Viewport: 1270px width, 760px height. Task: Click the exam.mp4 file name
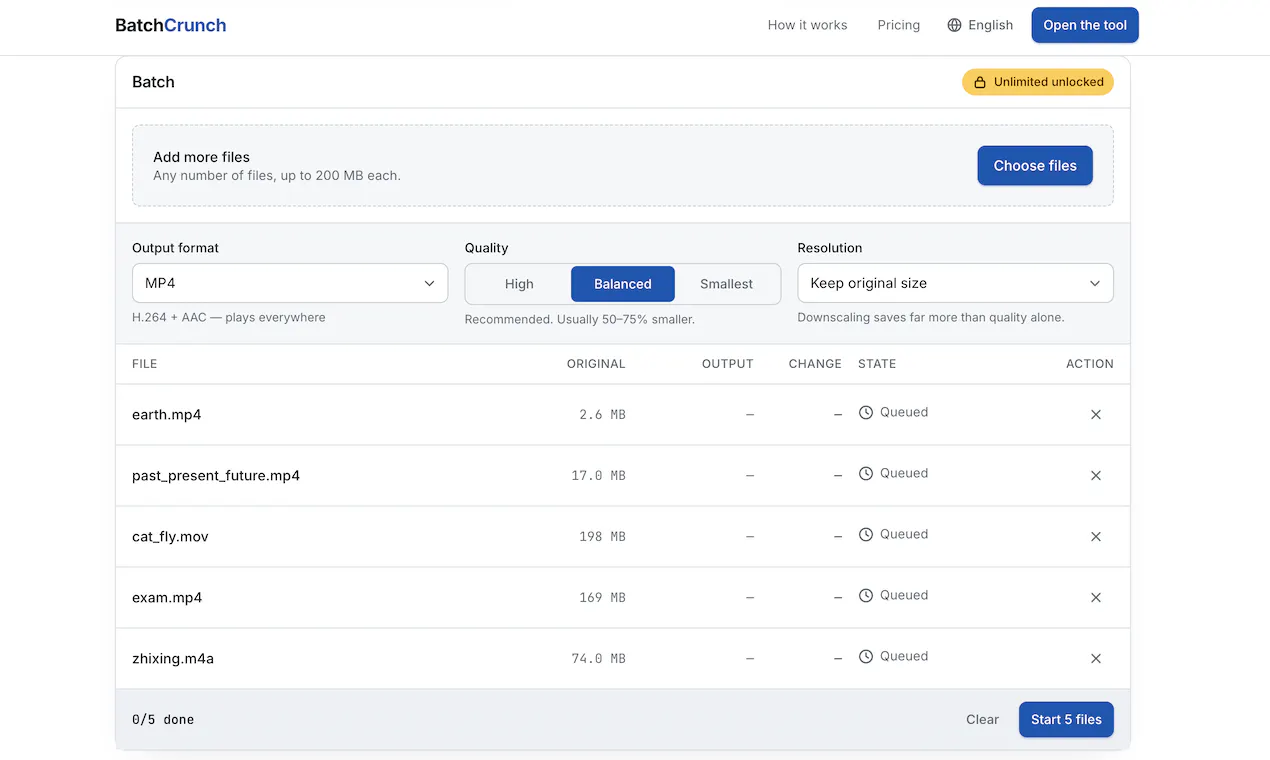point(167,597)
